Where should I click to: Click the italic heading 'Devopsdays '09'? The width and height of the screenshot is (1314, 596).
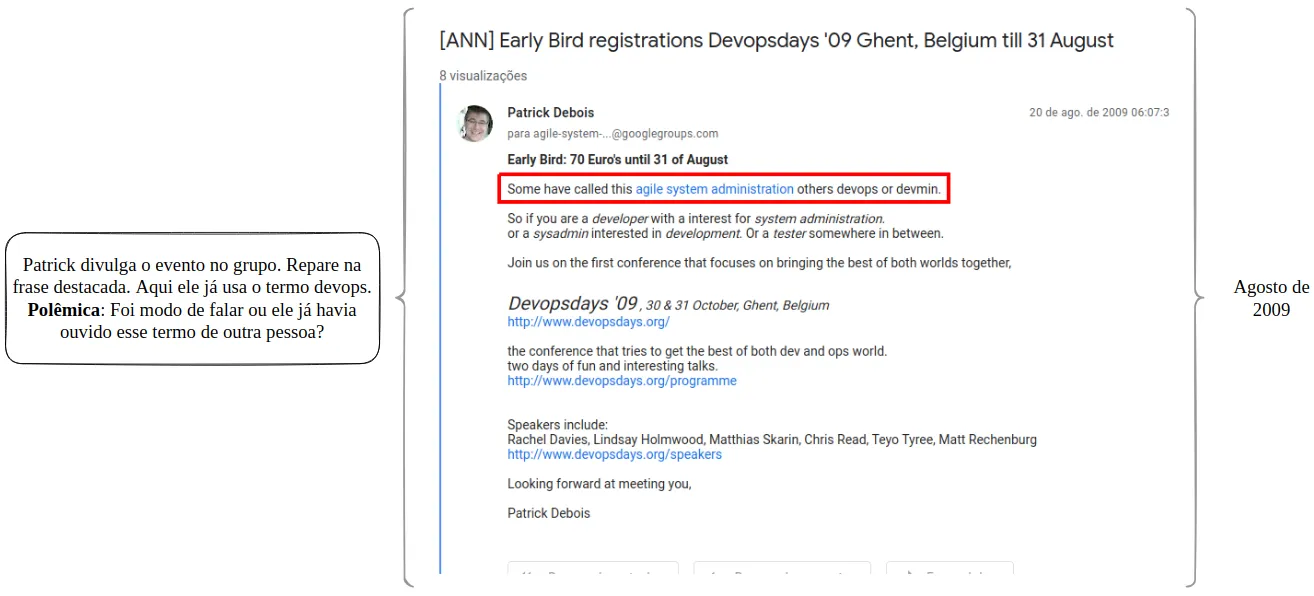coord(572,303)
